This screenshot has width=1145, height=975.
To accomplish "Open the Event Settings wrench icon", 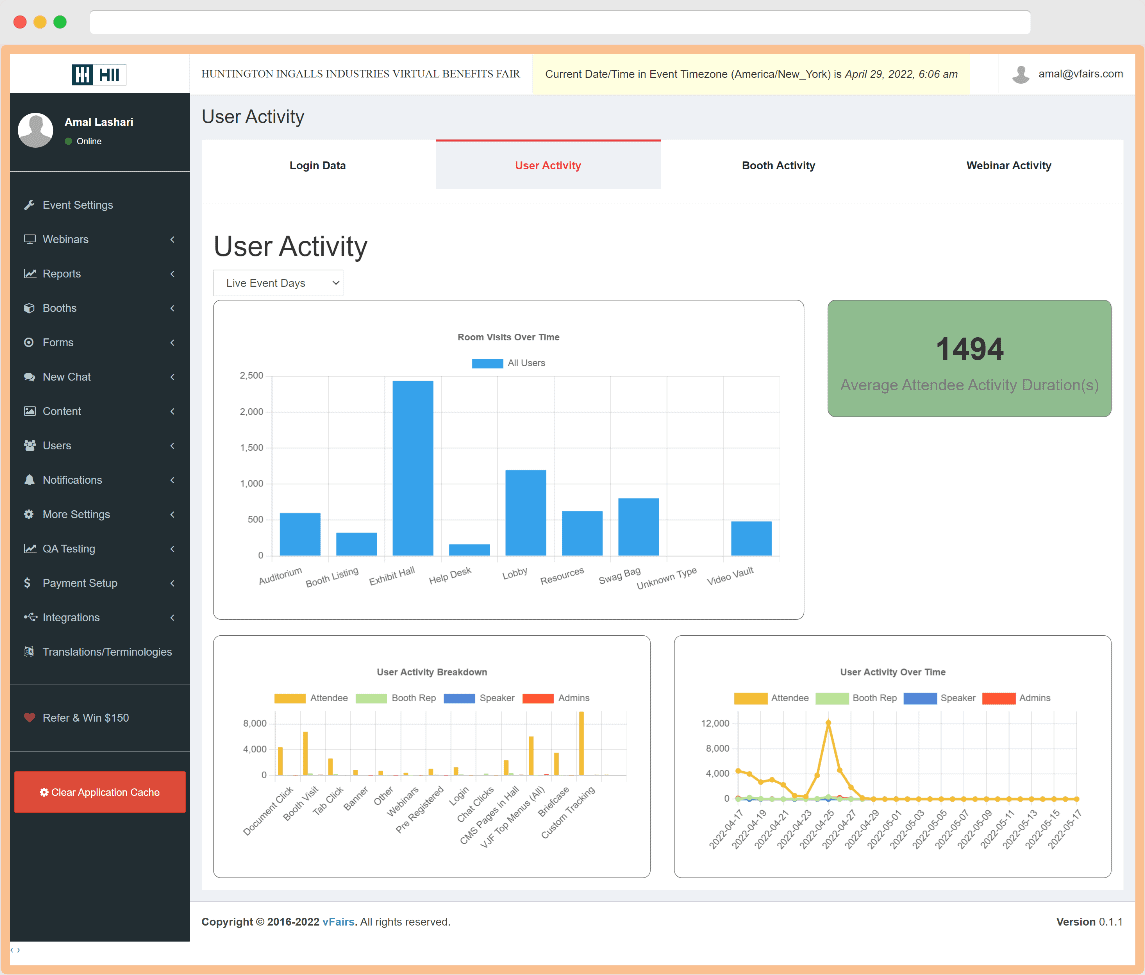I will [32, 205].
